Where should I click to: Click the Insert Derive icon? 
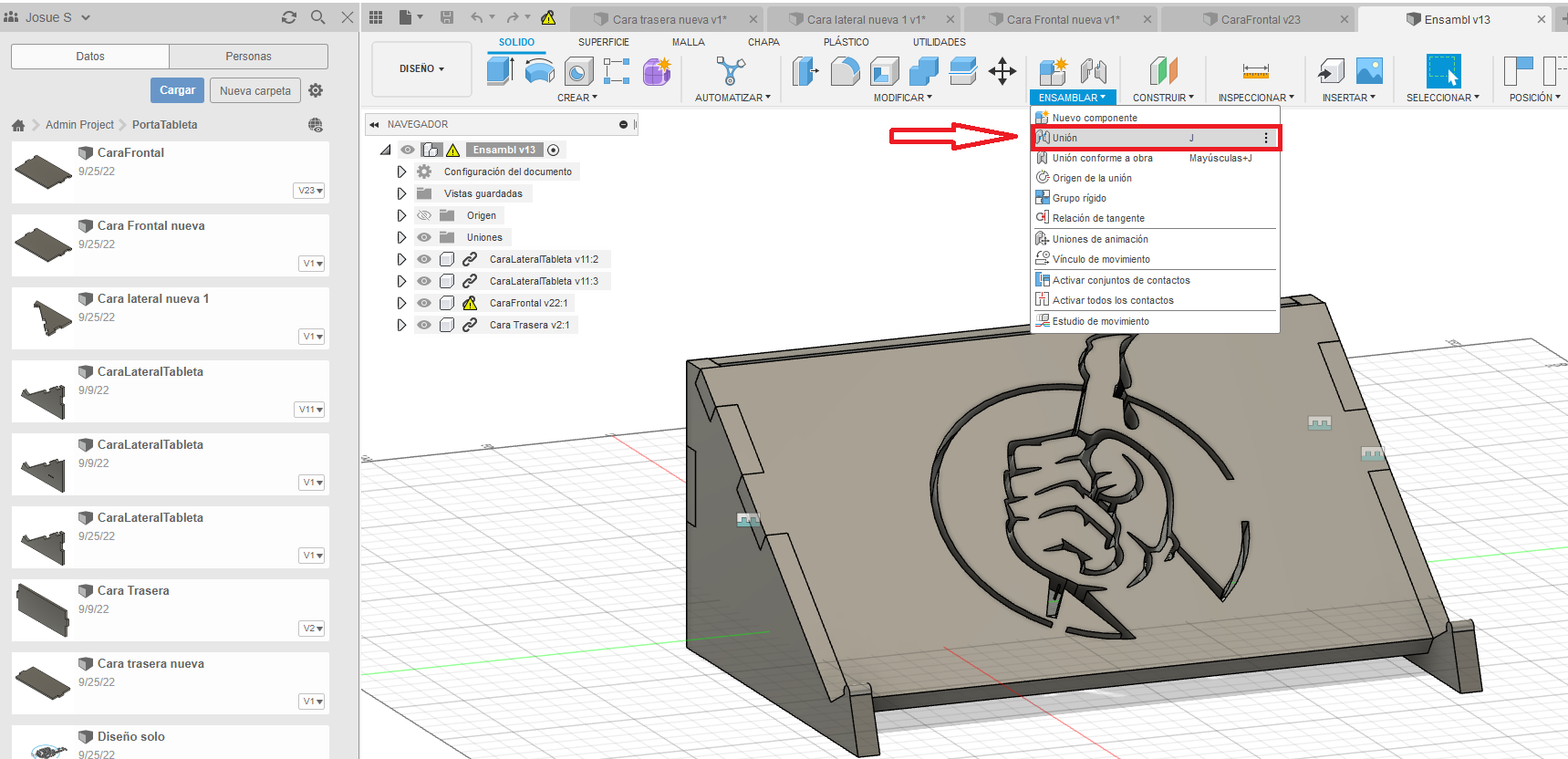(1331, 70)
